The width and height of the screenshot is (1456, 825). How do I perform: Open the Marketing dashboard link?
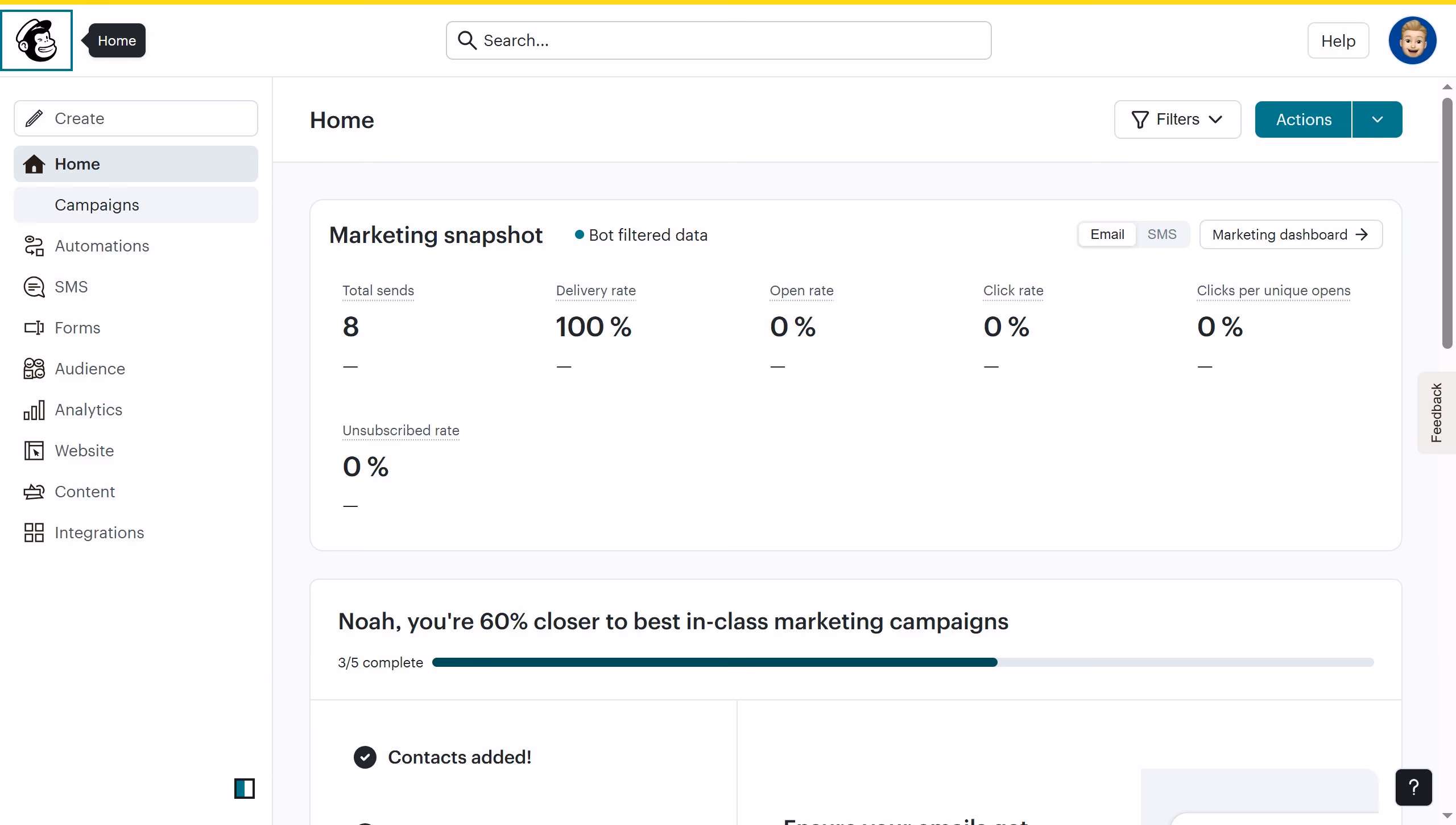(x=1291, y=234)
